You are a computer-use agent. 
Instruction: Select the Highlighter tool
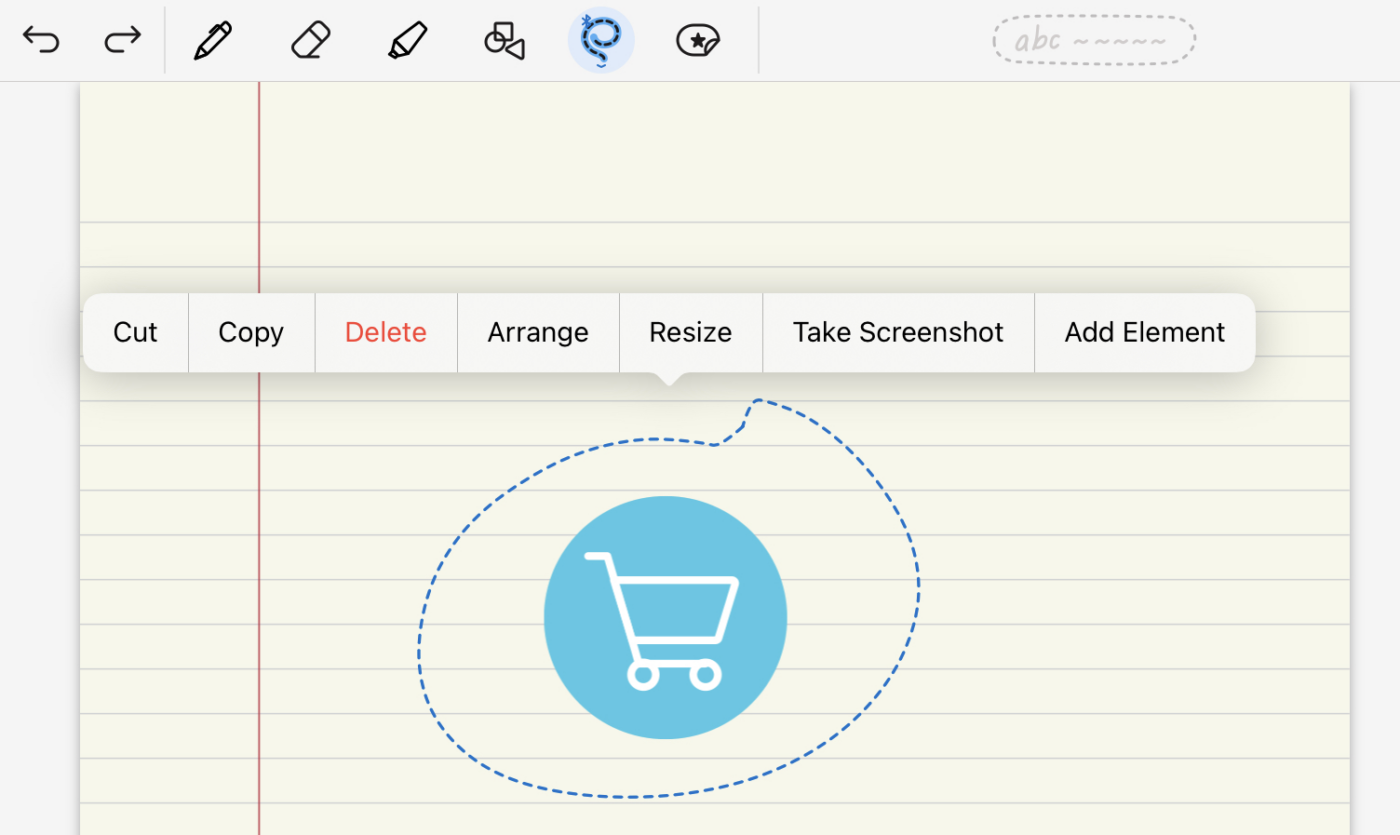tap(407, 40)
